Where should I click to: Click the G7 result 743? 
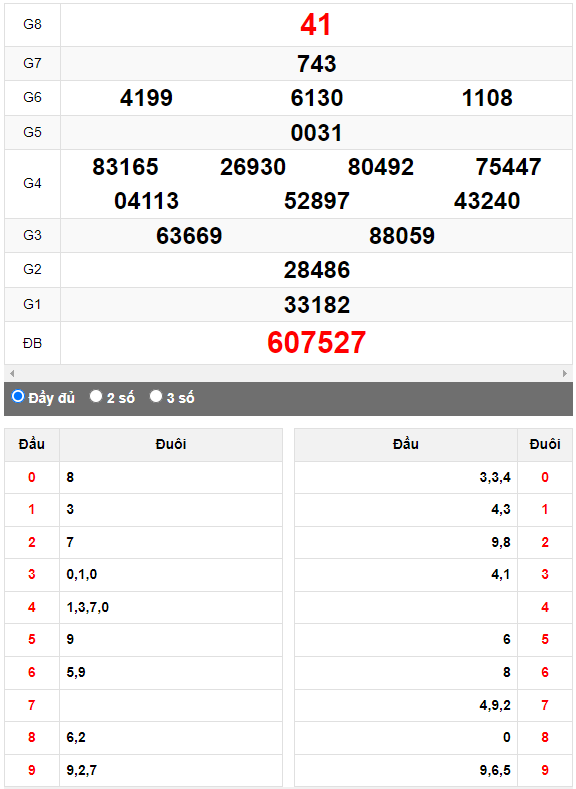(x=316, y=64)
